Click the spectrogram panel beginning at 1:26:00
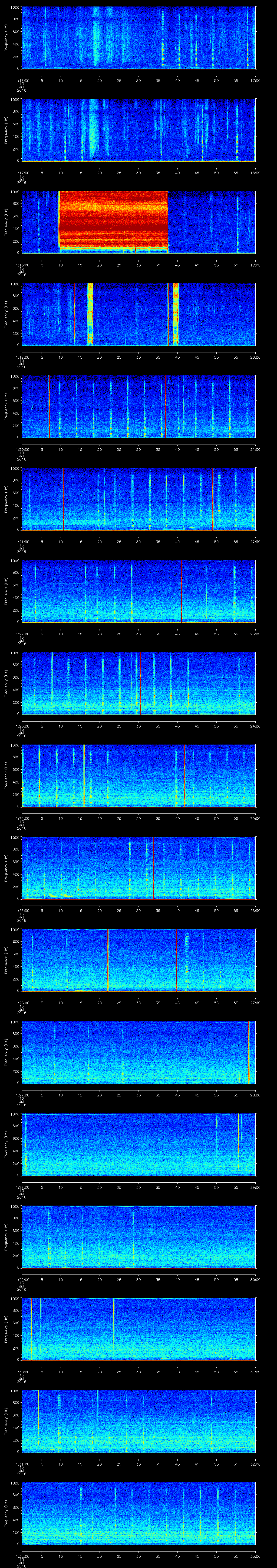The width and height of the screenshot is (277, 1568). coord(139,960)
